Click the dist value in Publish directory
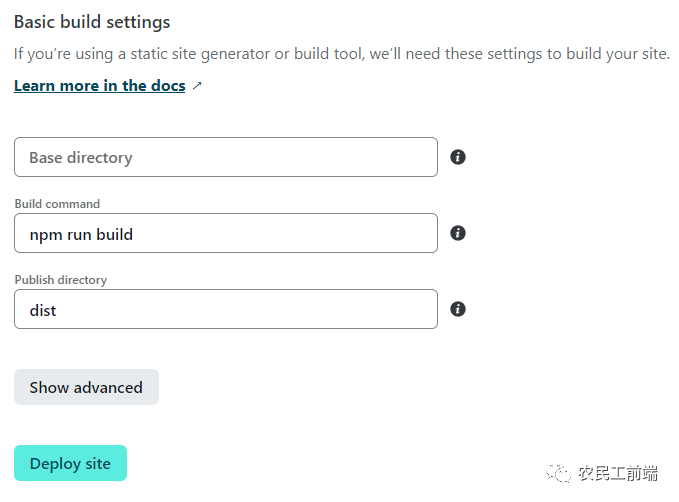The height and width of the screenshot is (502, 679). (43, 310)
